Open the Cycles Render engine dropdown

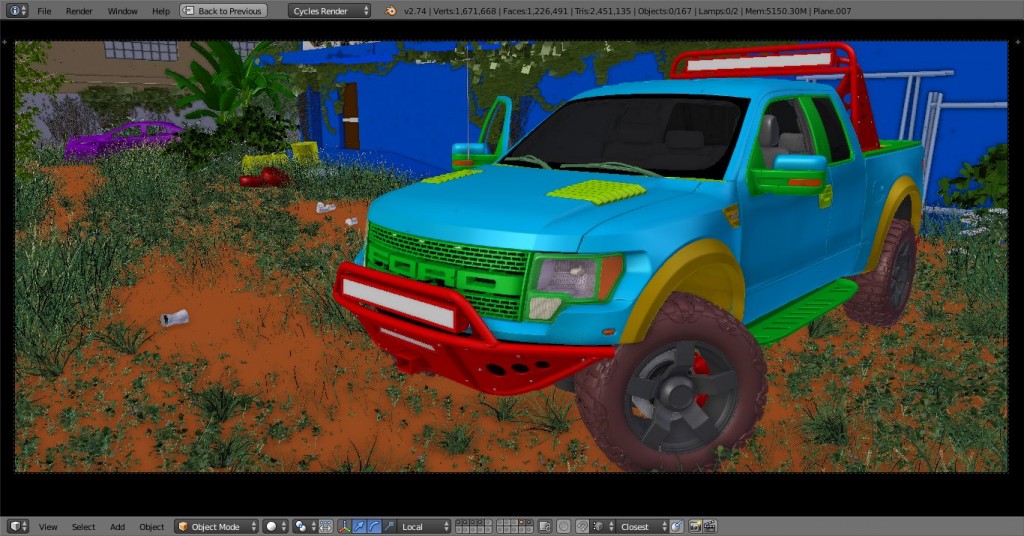coord(329,10)
